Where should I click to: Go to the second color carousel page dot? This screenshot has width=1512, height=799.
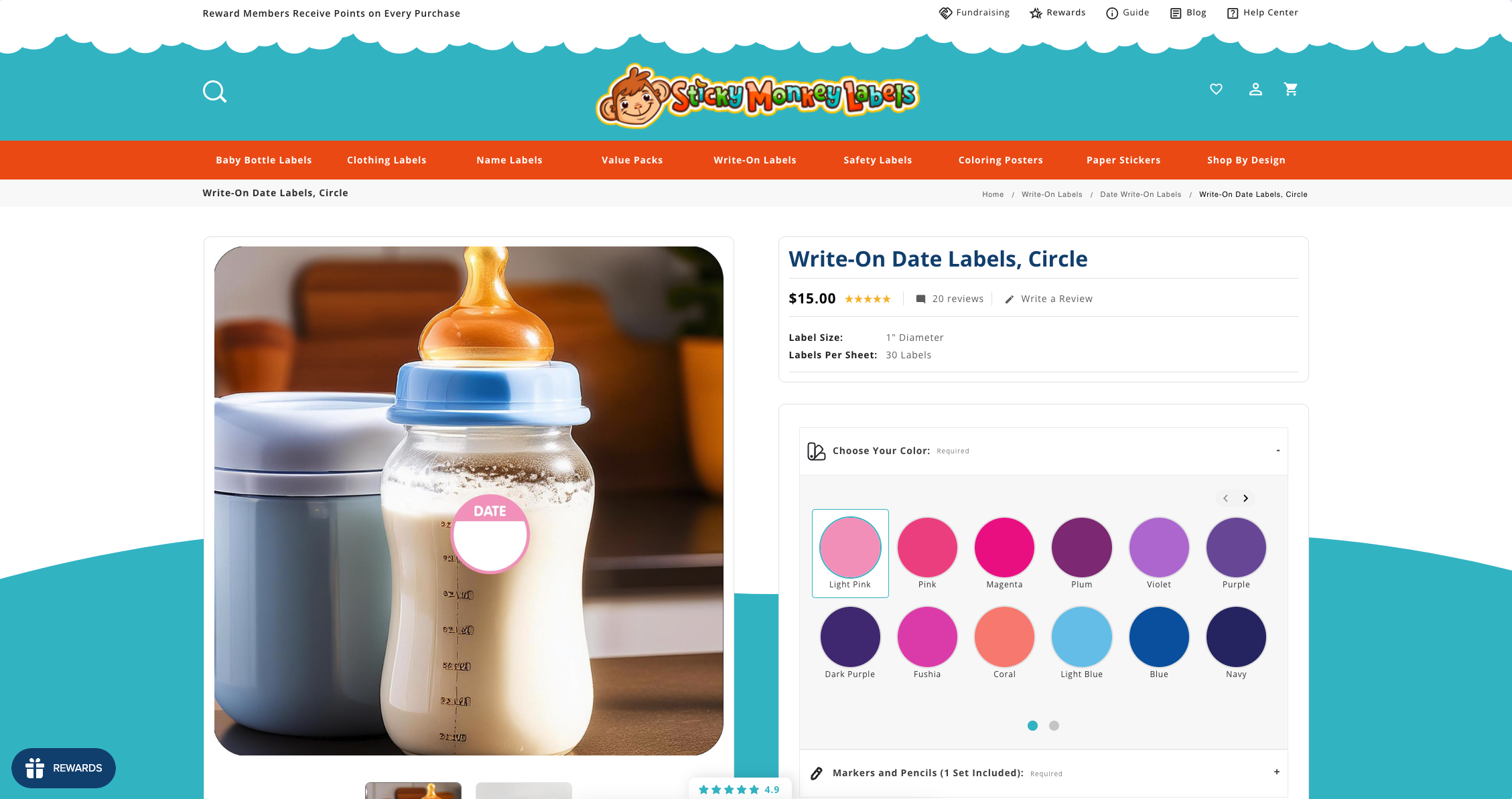pos(1054,725)
